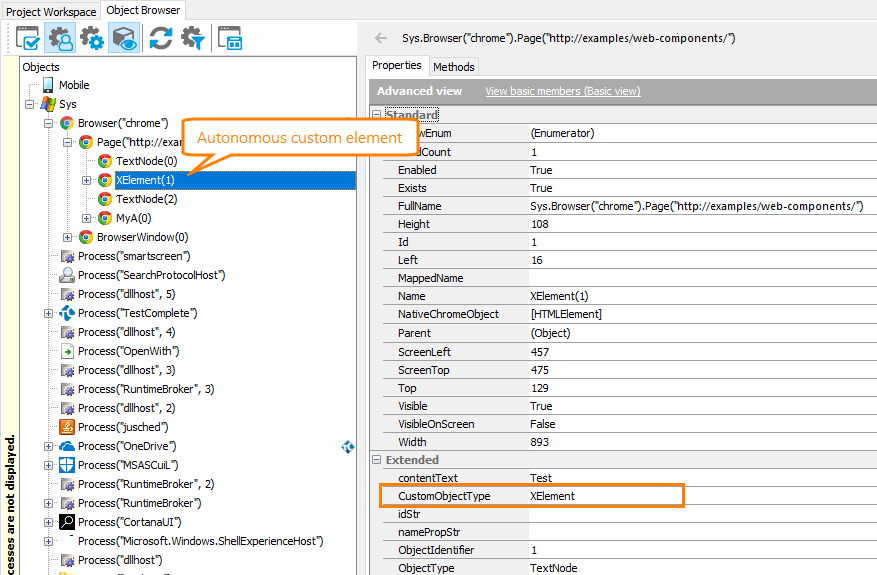
Task: Switch to the Methods tab
Action: coord(454,66)
